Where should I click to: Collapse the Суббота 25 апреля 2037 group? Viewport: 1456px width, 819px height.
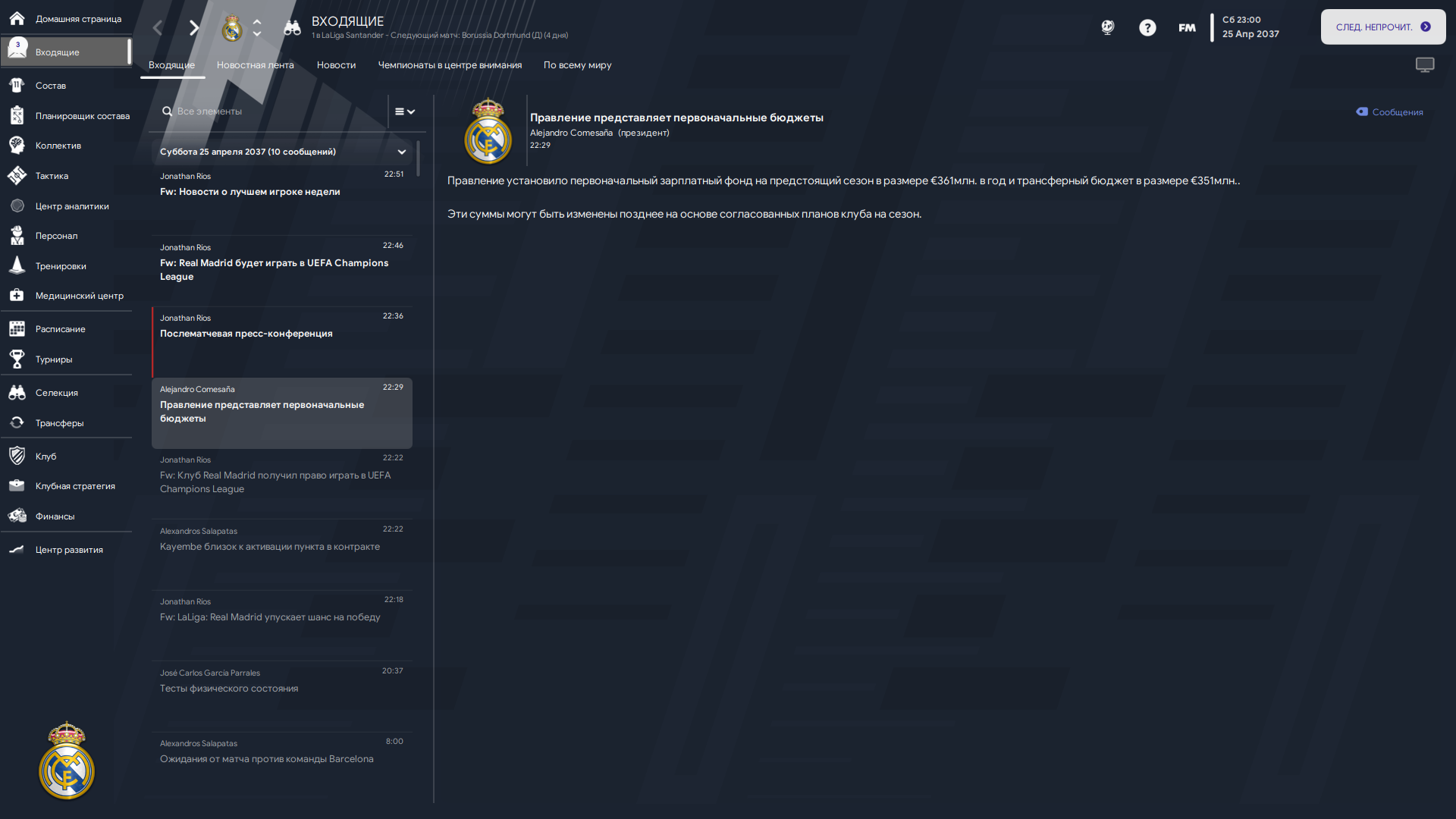402,152
